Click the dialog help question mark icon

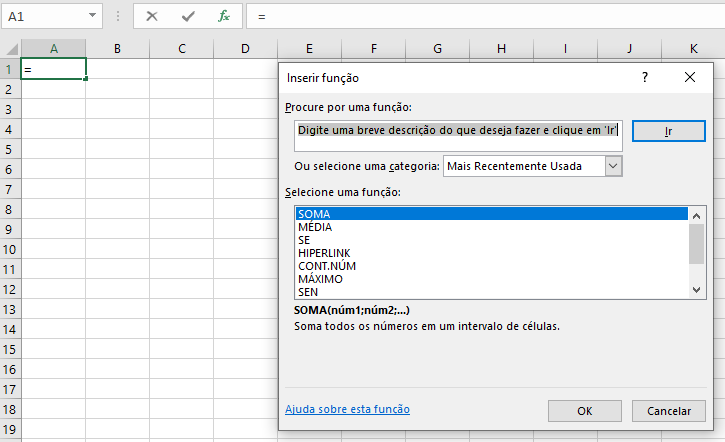click(x=645, y=77)
